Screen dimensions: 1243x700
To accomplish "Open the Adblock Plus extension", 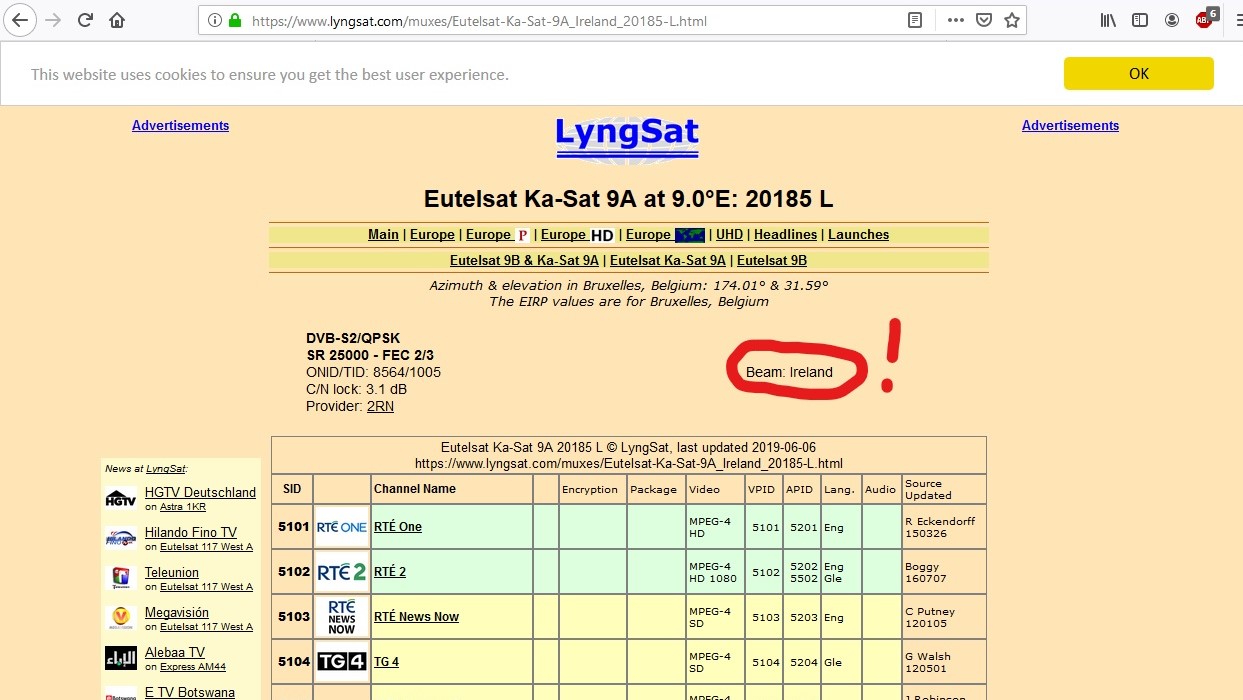I will pos(1206,19).
